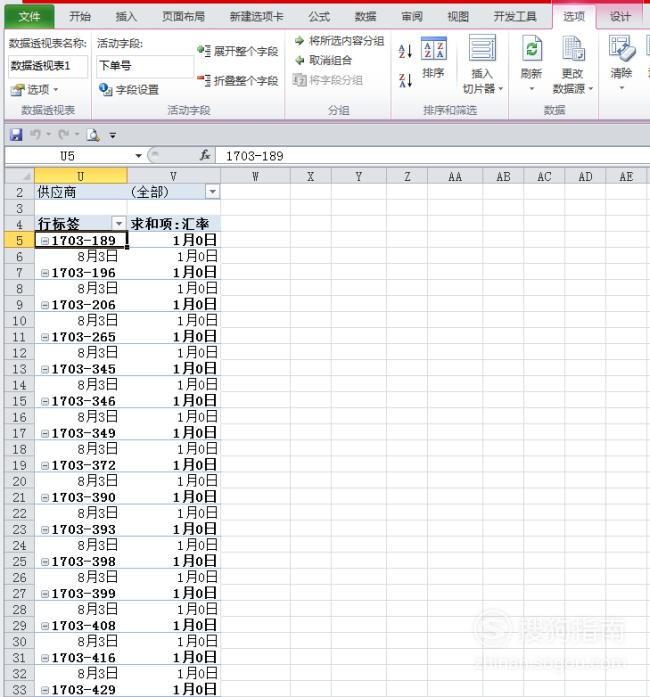Screen dimensions: 650x697
Task: Open the Undo history dropdown arrow
Action: click(x=48, y=134)
